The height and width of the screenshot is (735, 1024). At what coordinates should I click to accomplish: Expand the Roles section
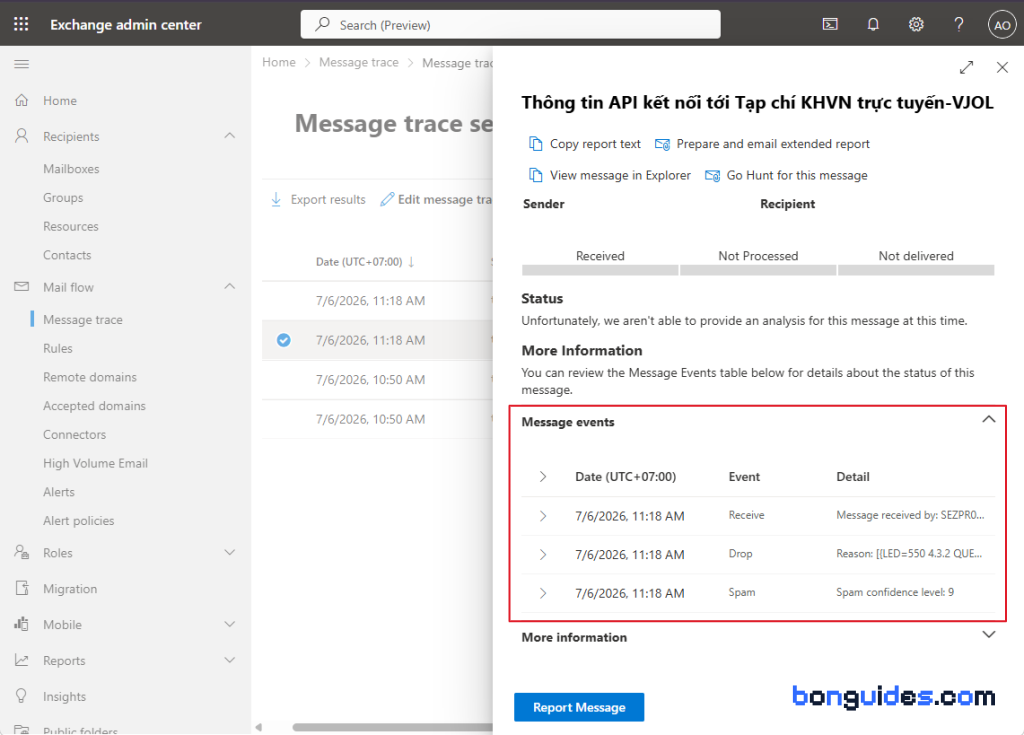click(x=230, y=552)
